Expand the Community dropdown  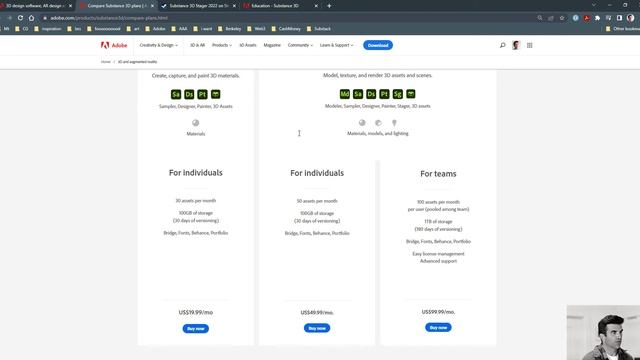[x=300, y=45]
